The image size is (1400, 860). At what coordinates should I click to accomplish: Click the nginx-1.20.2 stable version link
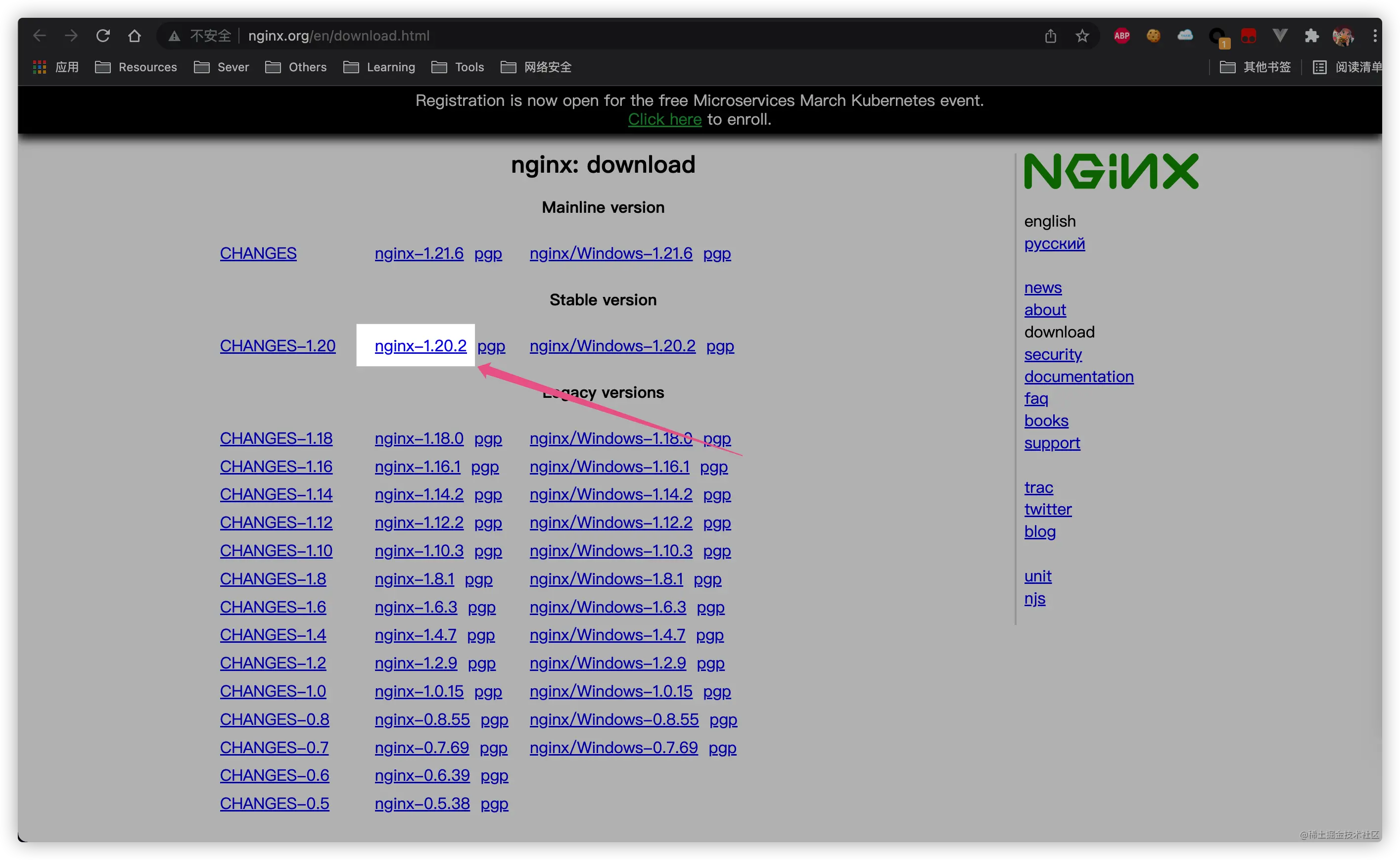coord(419,345)
